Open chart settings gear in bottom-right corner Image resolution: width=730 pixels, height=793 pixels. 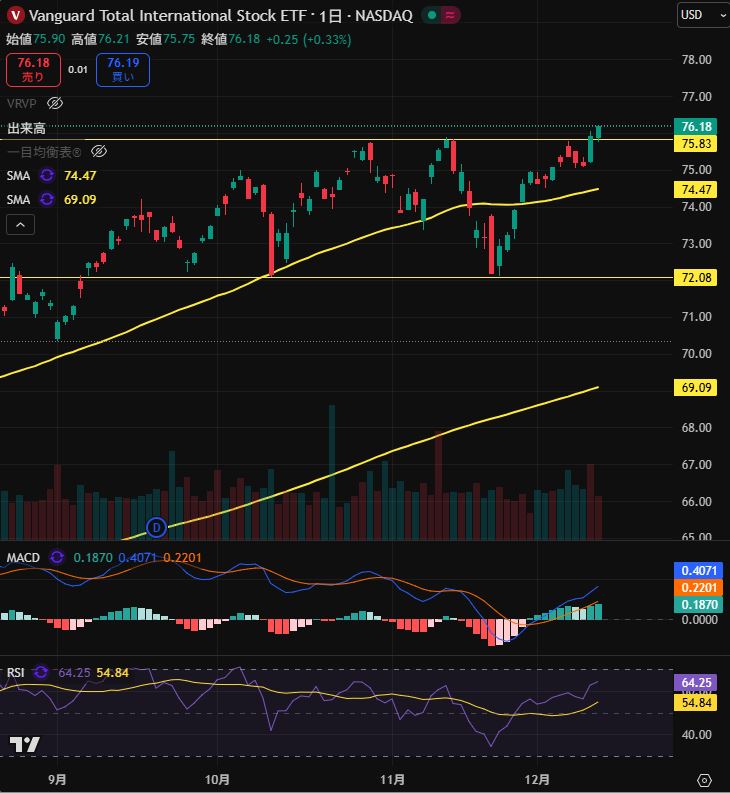coord(704,779)
